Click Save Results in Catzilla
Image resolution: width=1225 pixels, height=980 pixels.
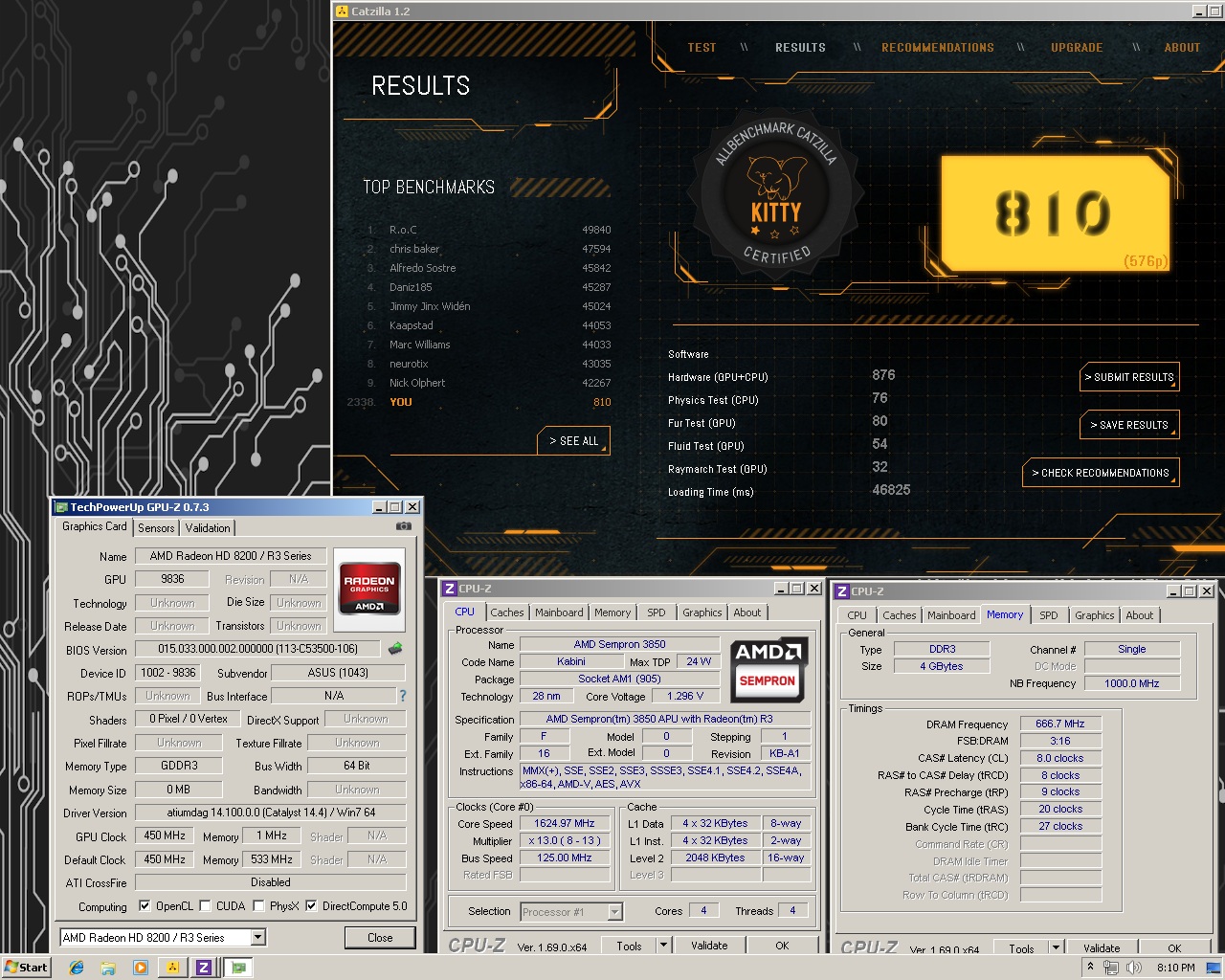(x=1129, y=425)
